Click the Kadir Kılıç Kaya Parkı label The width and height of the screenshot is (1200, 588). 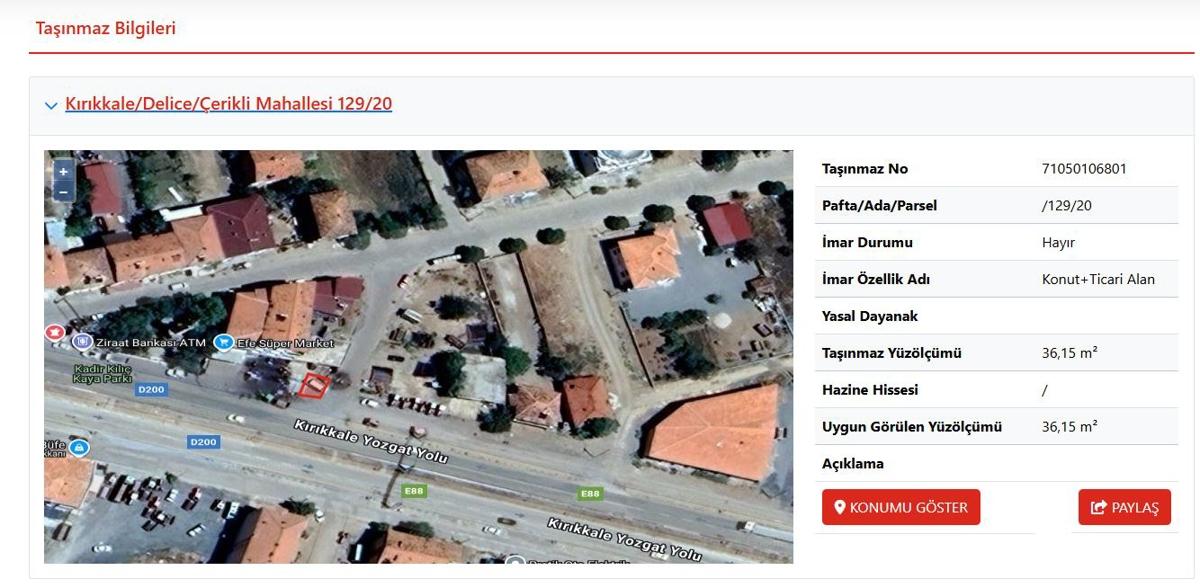(102, 373)
